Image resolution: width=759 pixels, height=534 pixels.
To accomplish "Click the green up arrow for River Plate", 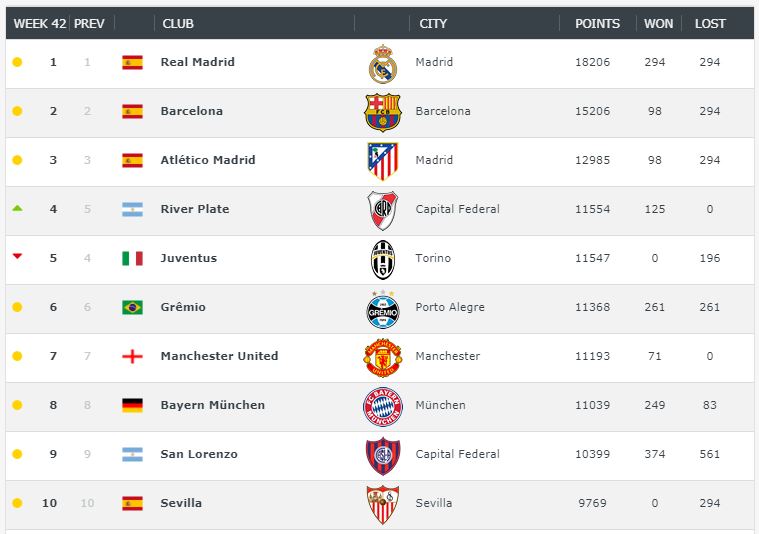I will (17, 208).
